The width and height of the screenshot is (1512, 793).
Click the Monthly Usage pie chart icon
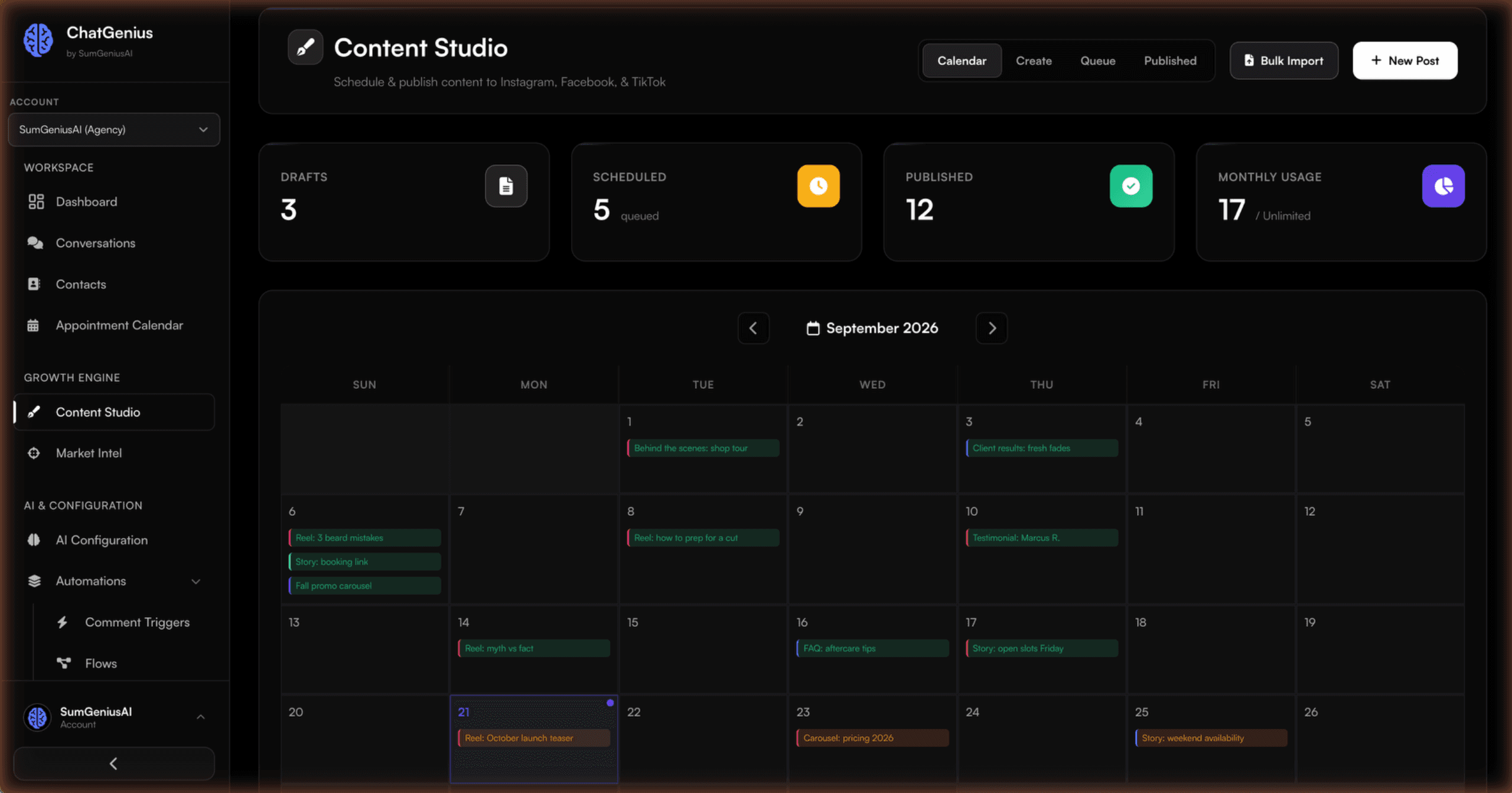[1443, 186]
